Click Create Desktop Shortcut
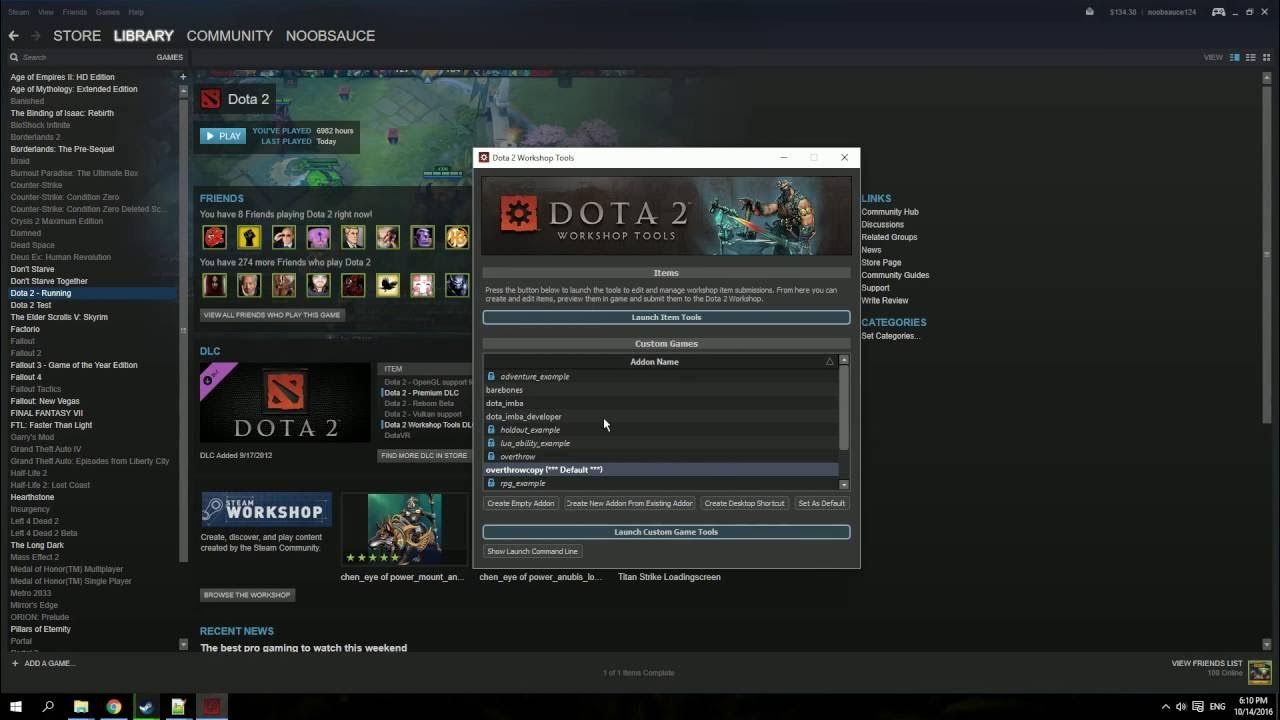This screenshot has width=1280, height=720. [744, 503]
